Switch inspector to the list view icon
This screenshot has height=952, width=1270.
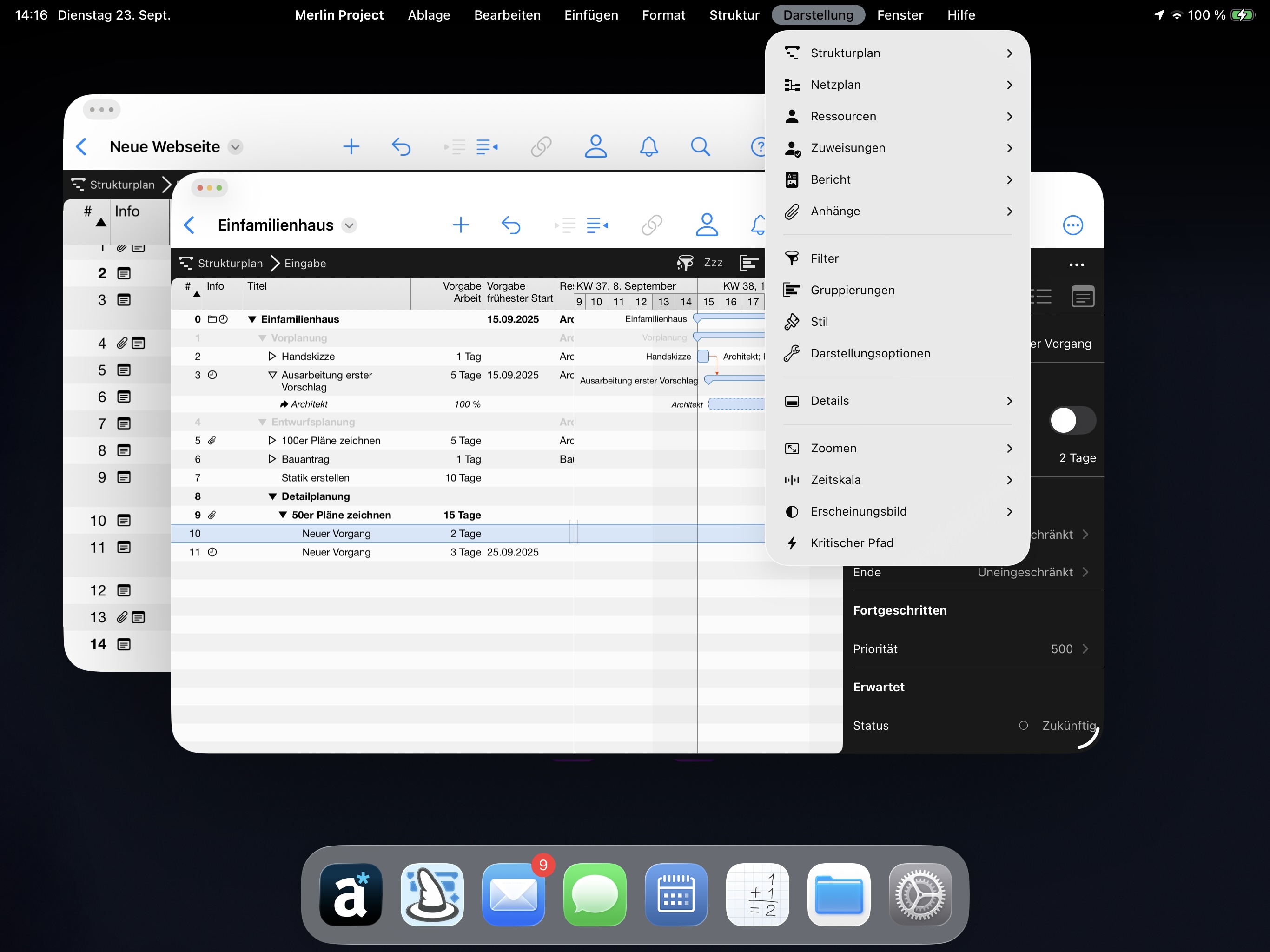click(1042, 297)
